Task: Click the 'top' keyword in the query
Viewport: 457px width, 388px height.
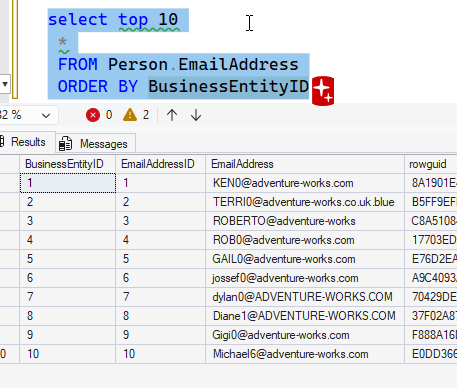Action: point(133,20)
